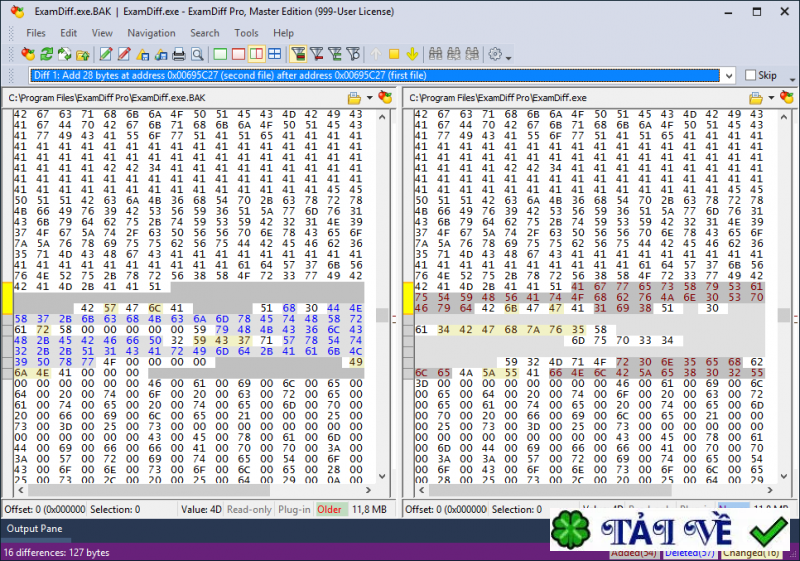This screenshot has width=800, height=561.
Task: Click the Output Pane label
Action: click(x=35, y=528)
